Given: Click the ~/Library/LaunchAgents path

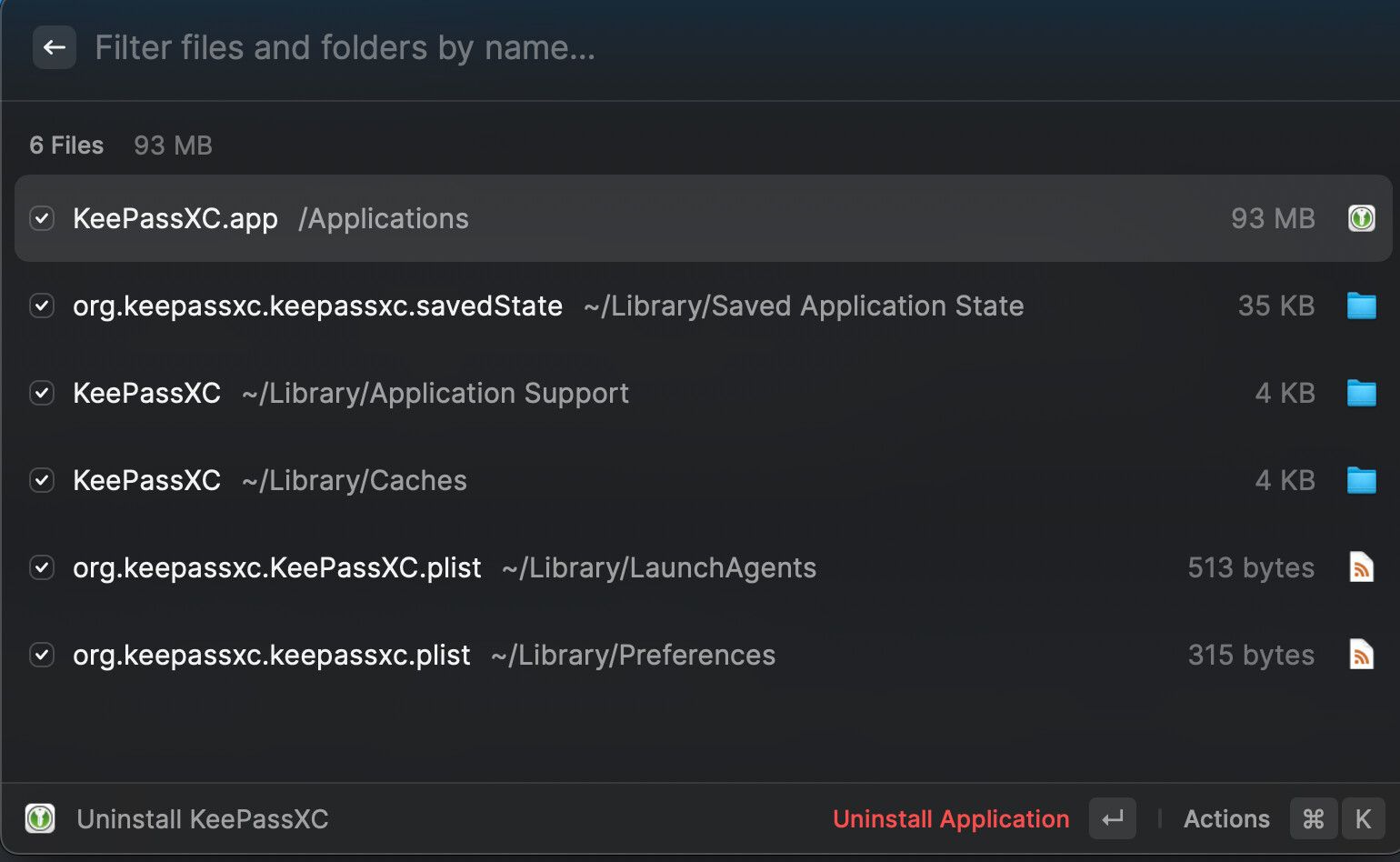Looking at the screenshot, I should [x=659, y=568].
